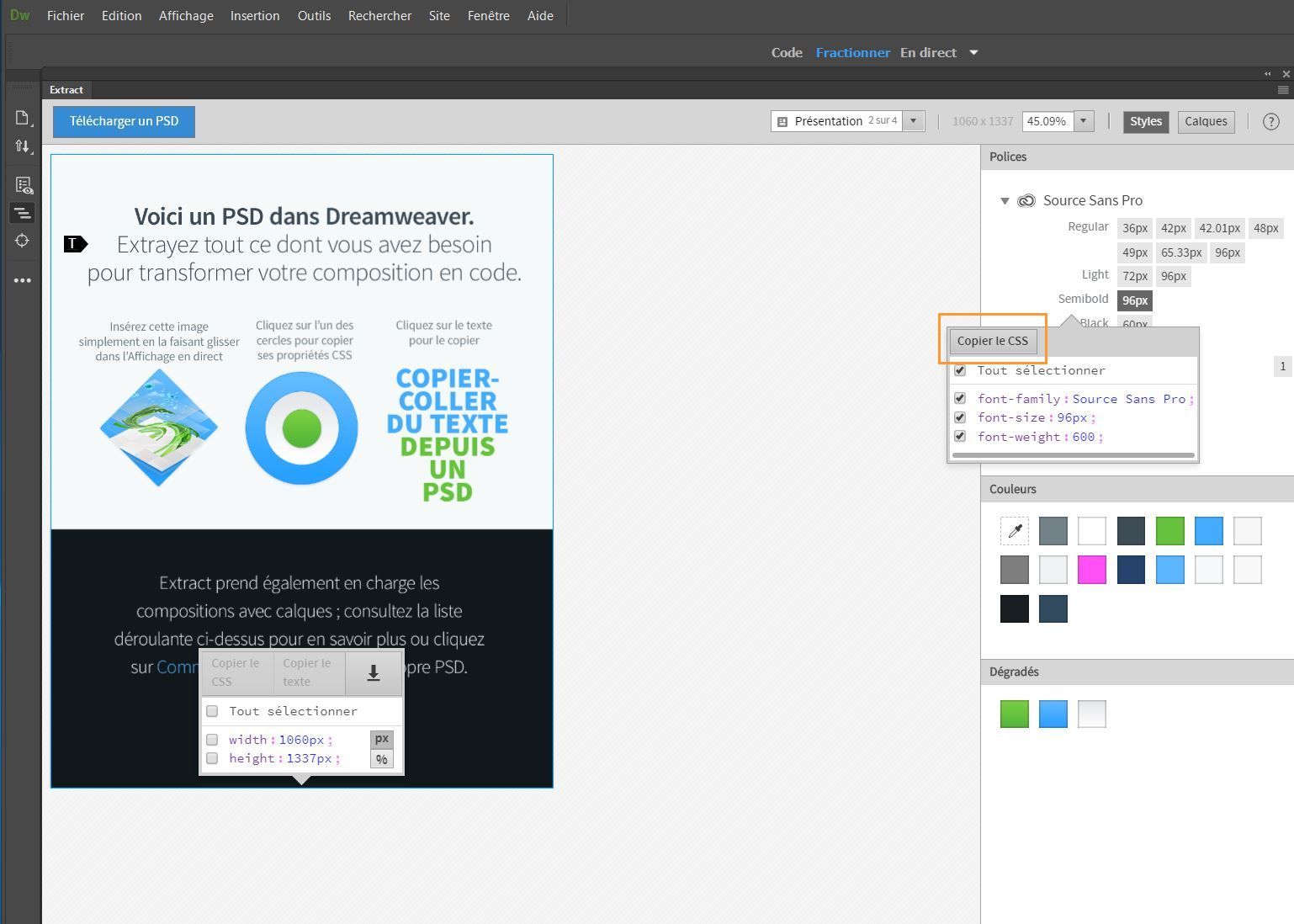This screenshot has height=924, width=1294.
Task: Click the Dreamweaver Dw logo
Action: (19, 15)
